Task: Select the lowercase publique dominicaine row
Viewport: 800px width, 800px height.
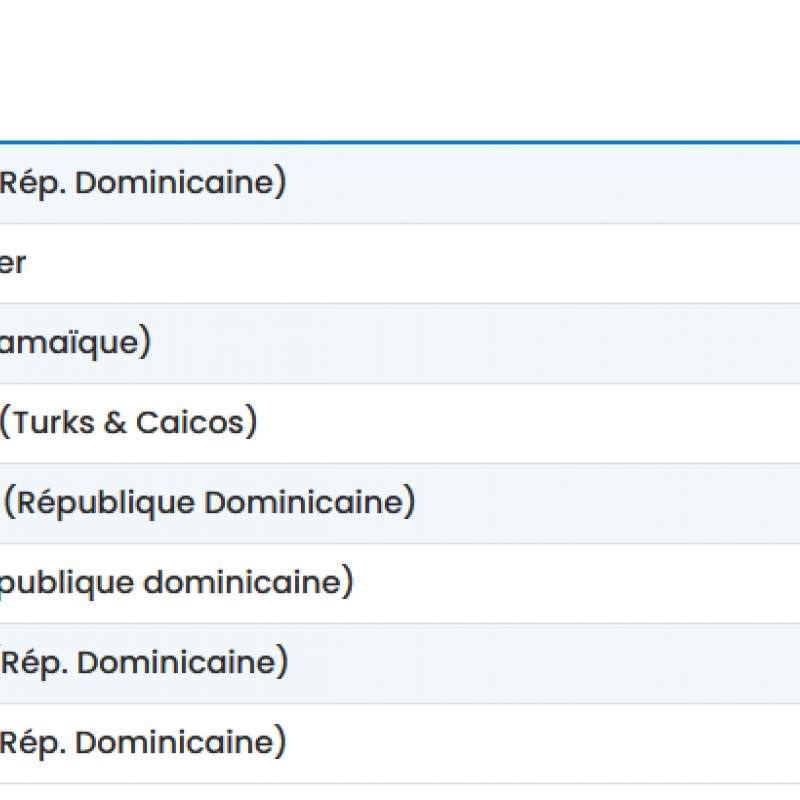Action: [x=177, y=583]
